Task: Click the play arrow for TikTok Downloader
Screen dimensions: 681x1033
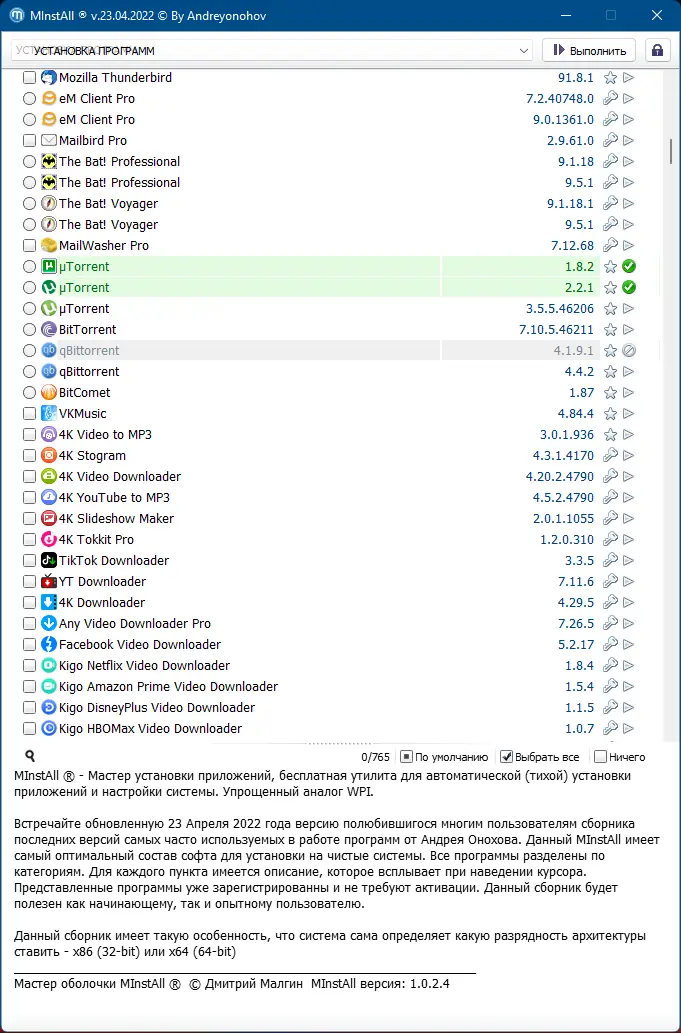Action: click(629, 561)
